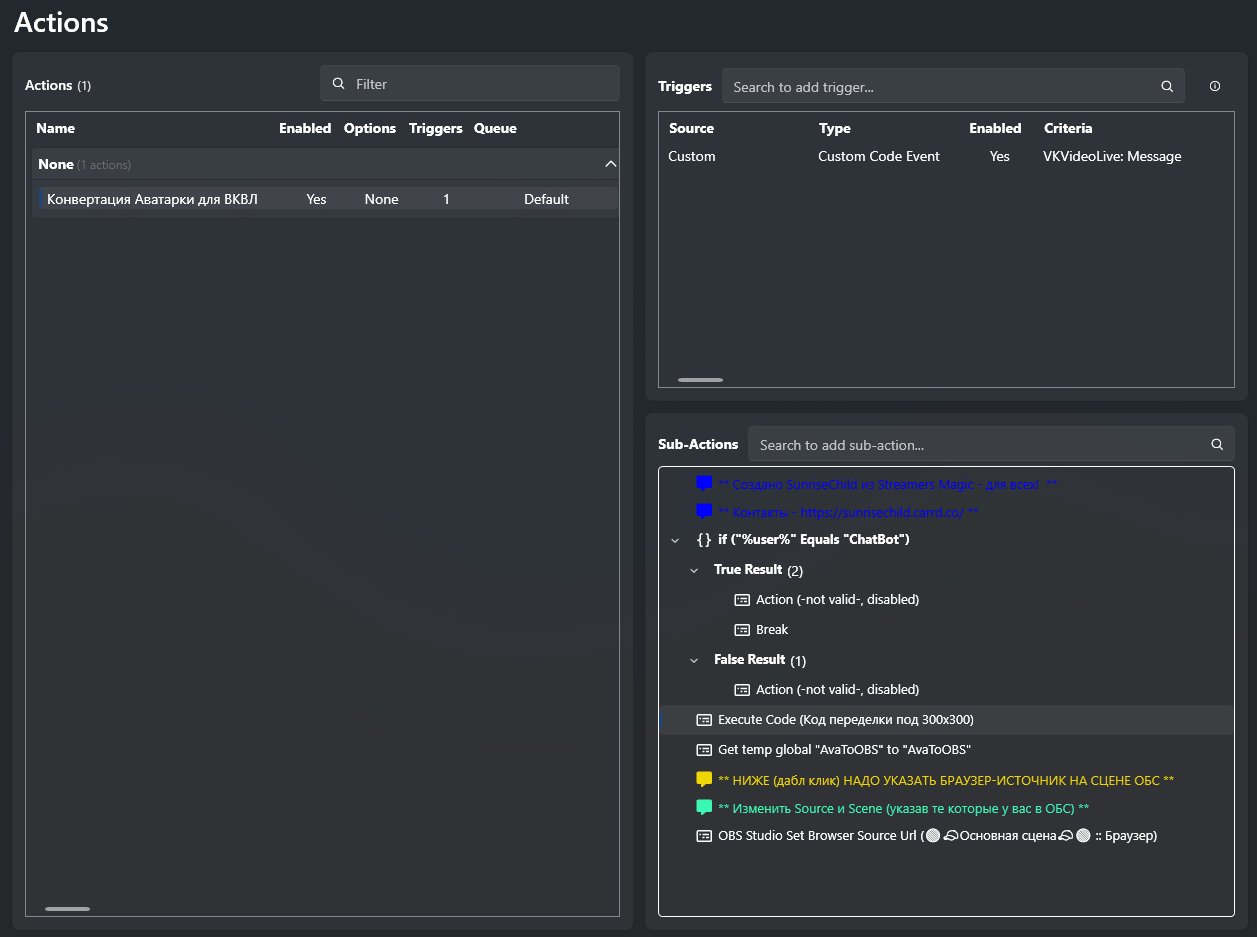This screenshot has height=937, width=1257.
Task: Click the OBS Set Browser Source Url icon
Action: 704,836
